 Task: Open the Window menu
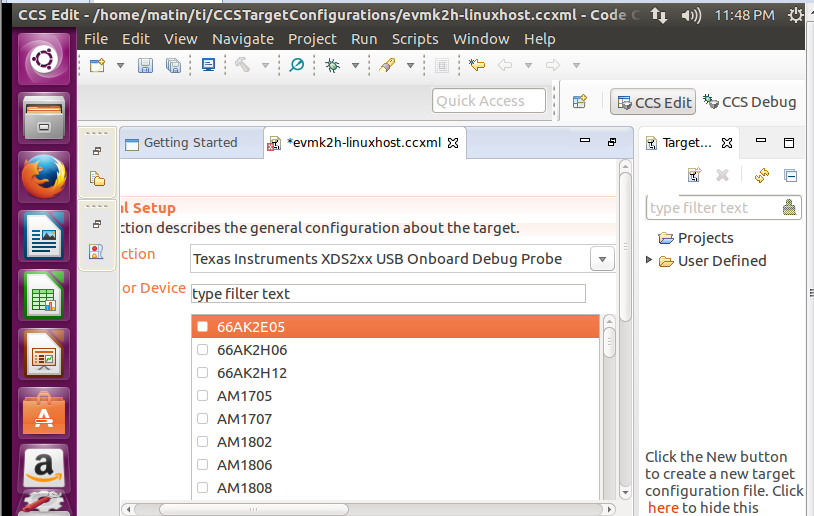click(x=481, y=39)
